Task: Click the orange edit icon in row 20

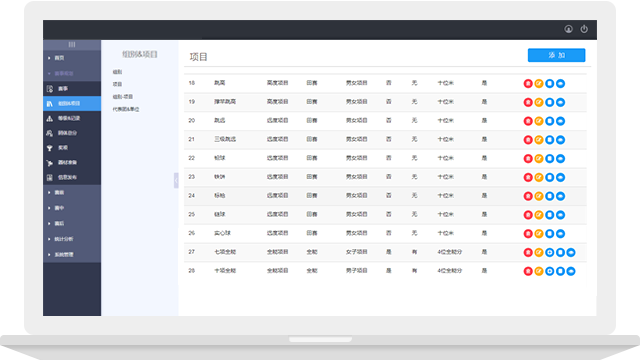Action: click(x=539, y=121)
